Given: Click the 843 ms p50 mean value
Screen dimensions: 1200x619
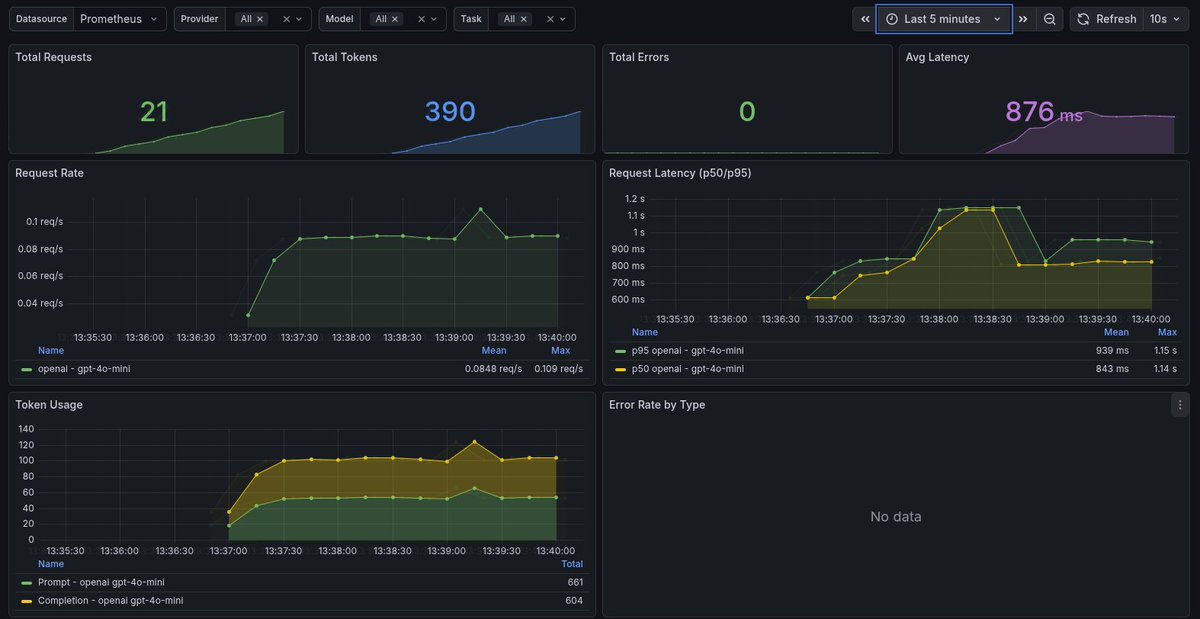Looking at the screenshot, I should (x=1112, y=369).
